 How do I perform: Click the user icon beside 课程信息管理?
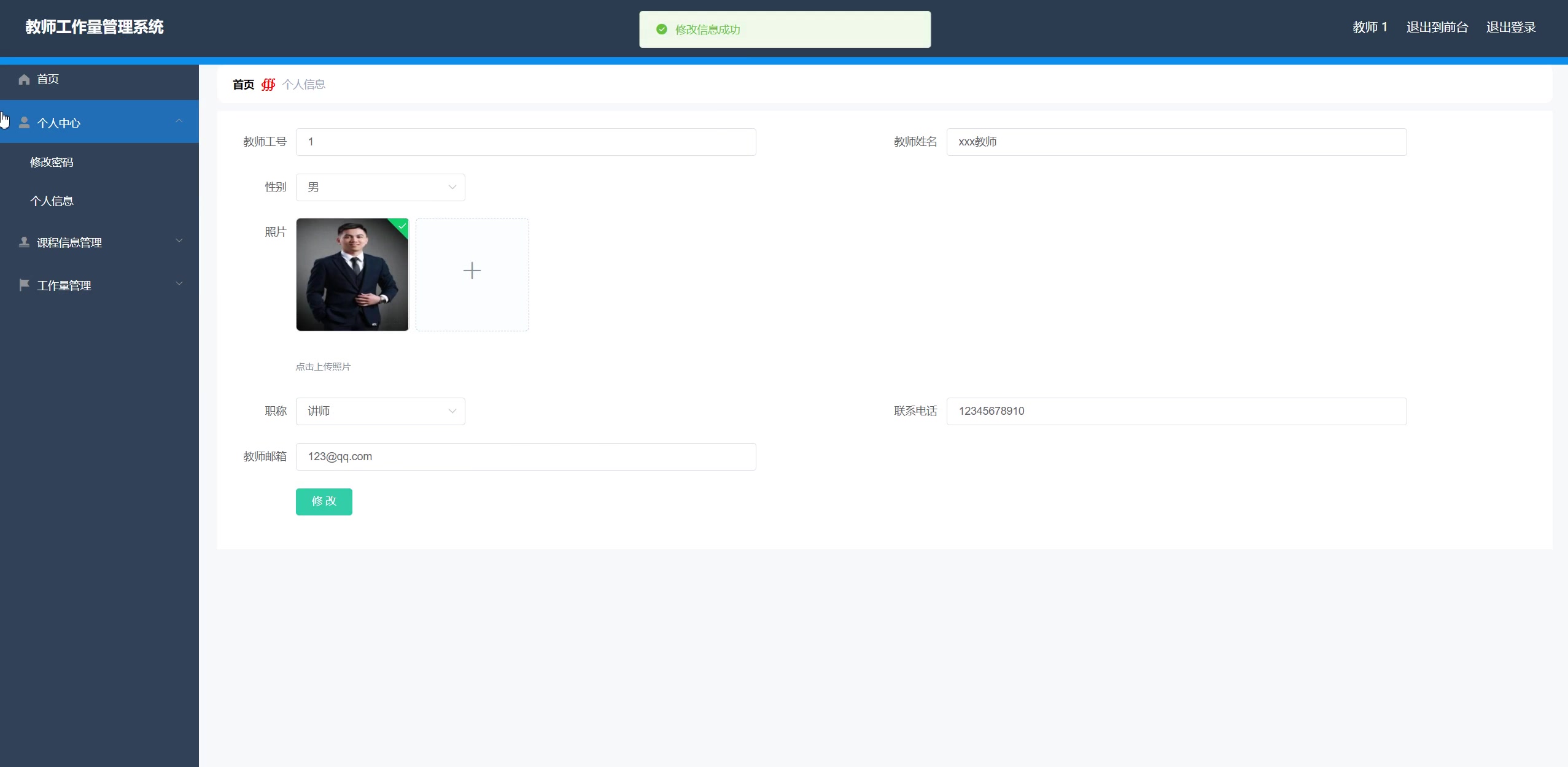coord(24,242)
